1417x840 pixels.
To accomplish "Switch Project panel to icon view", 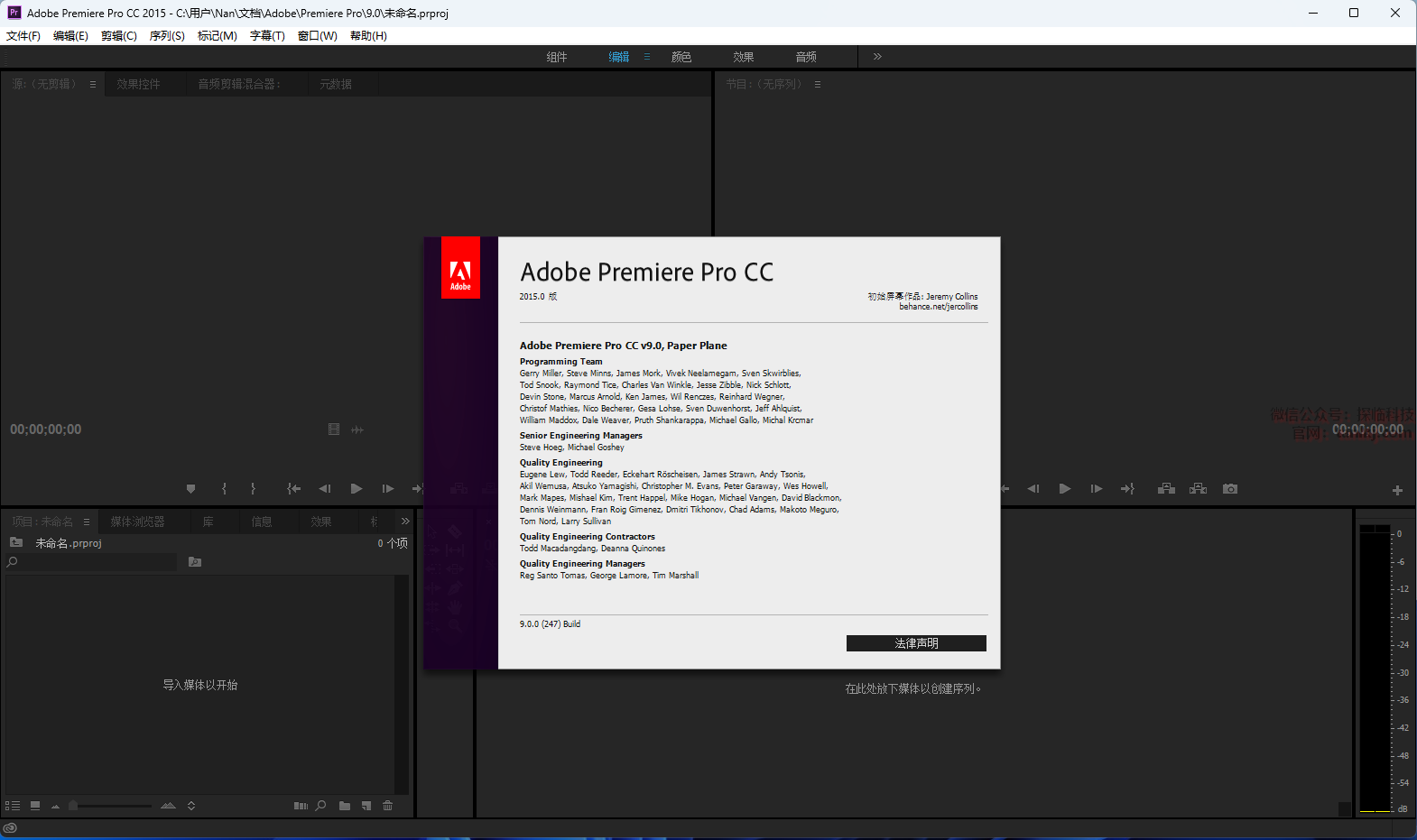I will click(x=35, y=806).
